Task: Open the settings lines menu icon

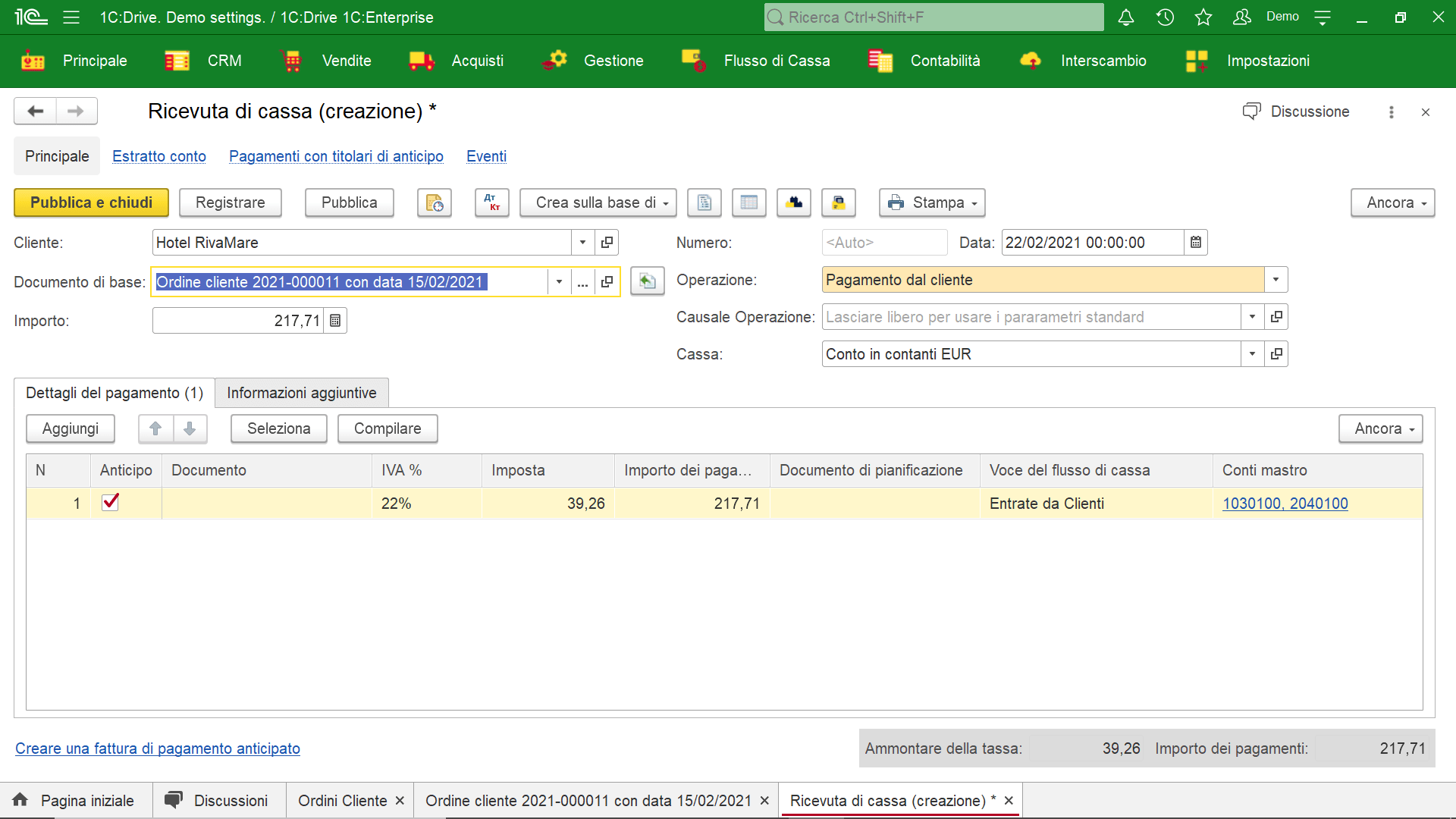Action: pos(1323,17)
